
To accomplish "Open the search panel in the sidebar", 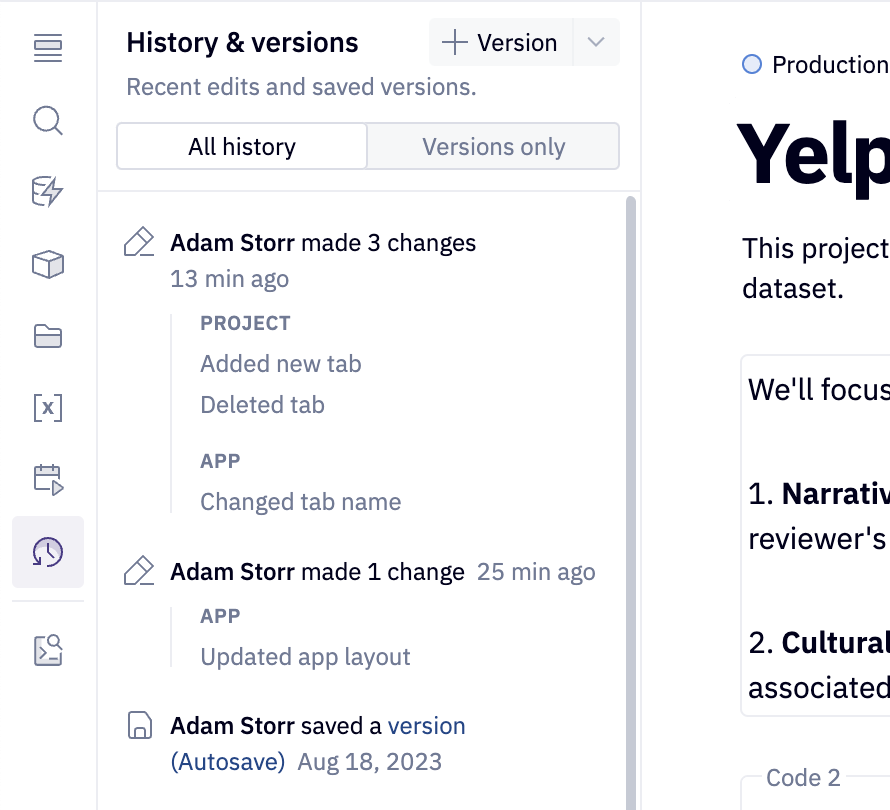I will (47, 121).
